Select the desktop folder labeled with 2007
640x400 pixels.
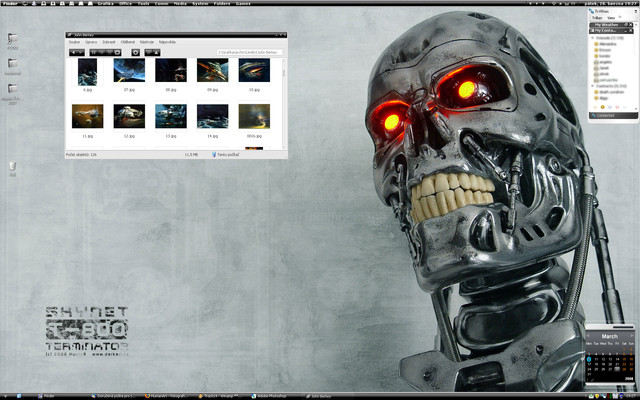pyautogui.click(x=12, y=94)
